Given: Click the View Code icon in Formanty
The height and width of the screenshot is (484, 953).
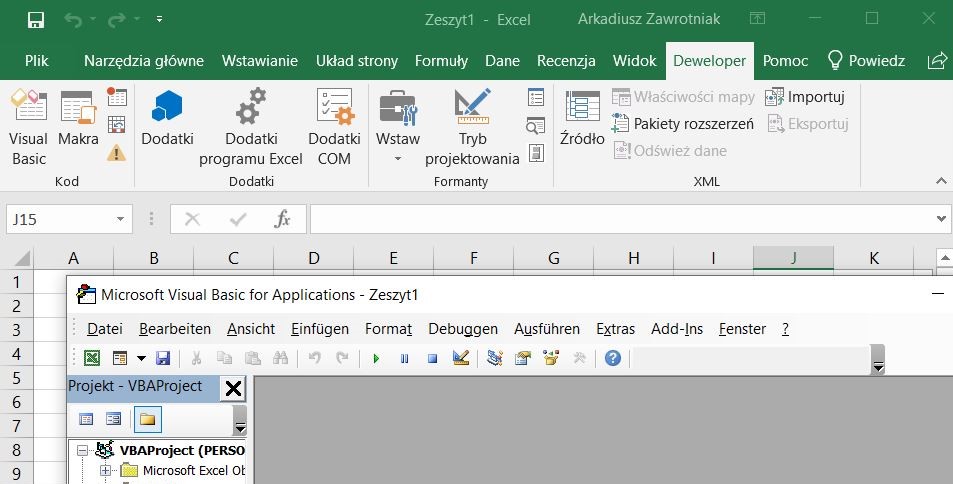Looking at the screenshot, I should [536, 125].
